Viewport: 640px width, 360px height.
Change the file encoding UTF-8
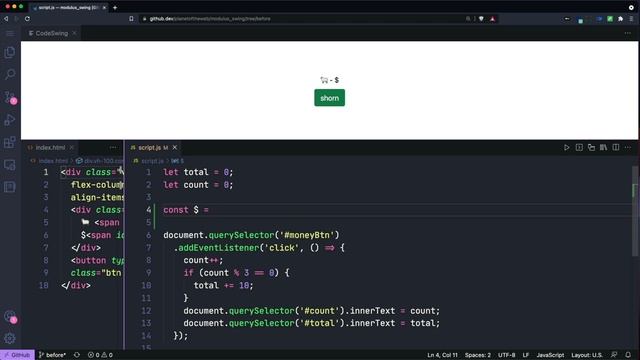tap(507, 355)
